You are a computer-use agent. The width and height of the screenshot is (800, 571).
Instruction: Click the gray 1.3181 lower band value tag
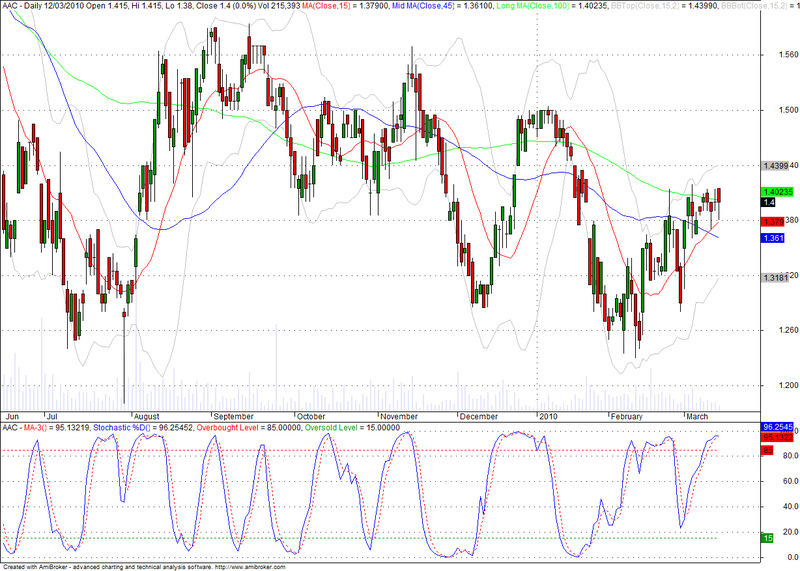coord(775,278)
